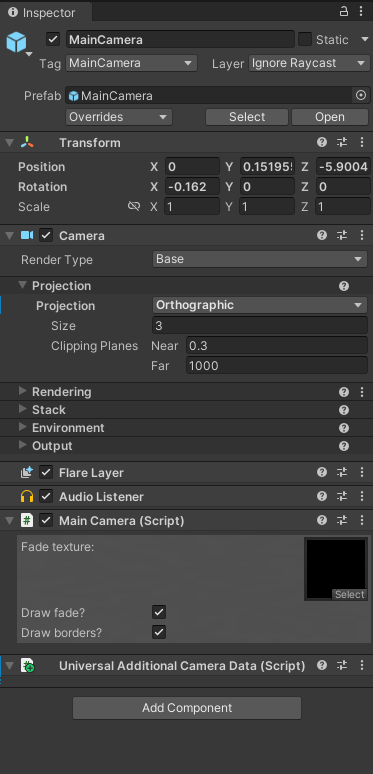Click the Near clipping plane field
The width and height of the screenshot is (373, 774).
coord(277,346)
